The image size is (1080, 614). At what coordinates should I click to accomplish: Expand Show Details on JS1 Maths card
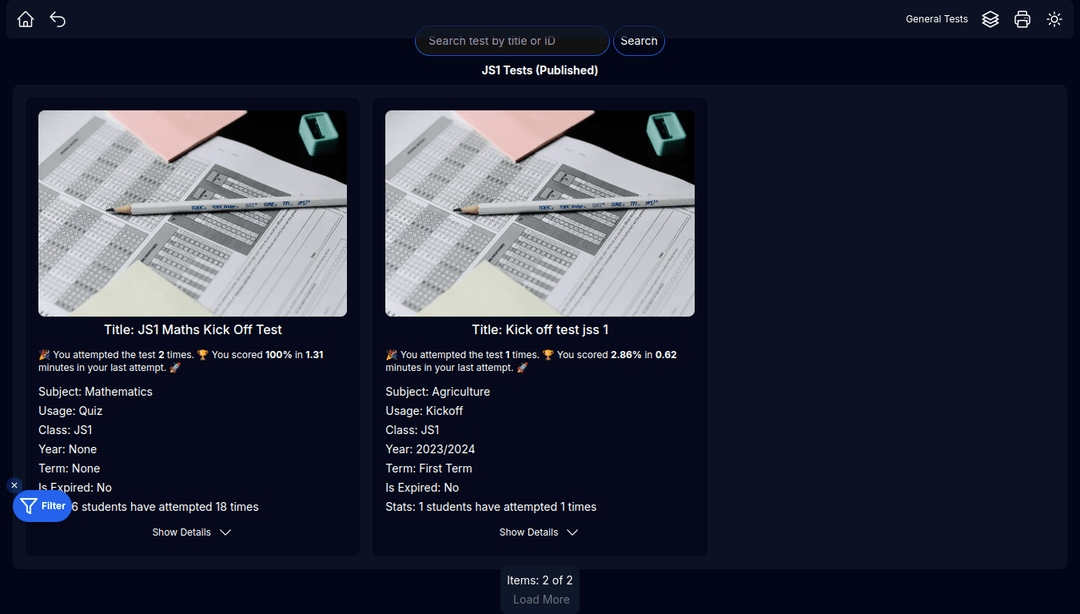click(x=192, y=532)
